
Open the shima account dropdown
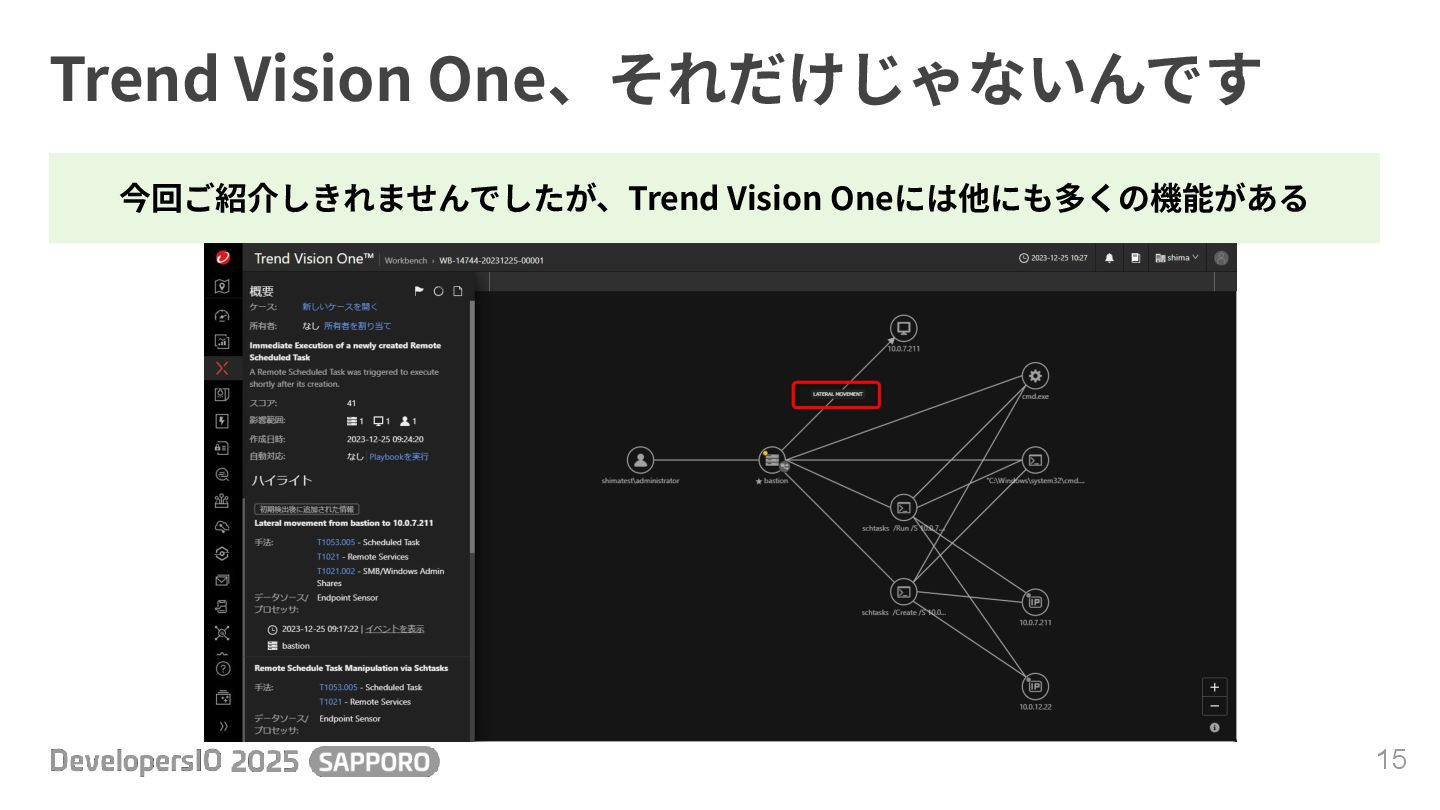1177,258
